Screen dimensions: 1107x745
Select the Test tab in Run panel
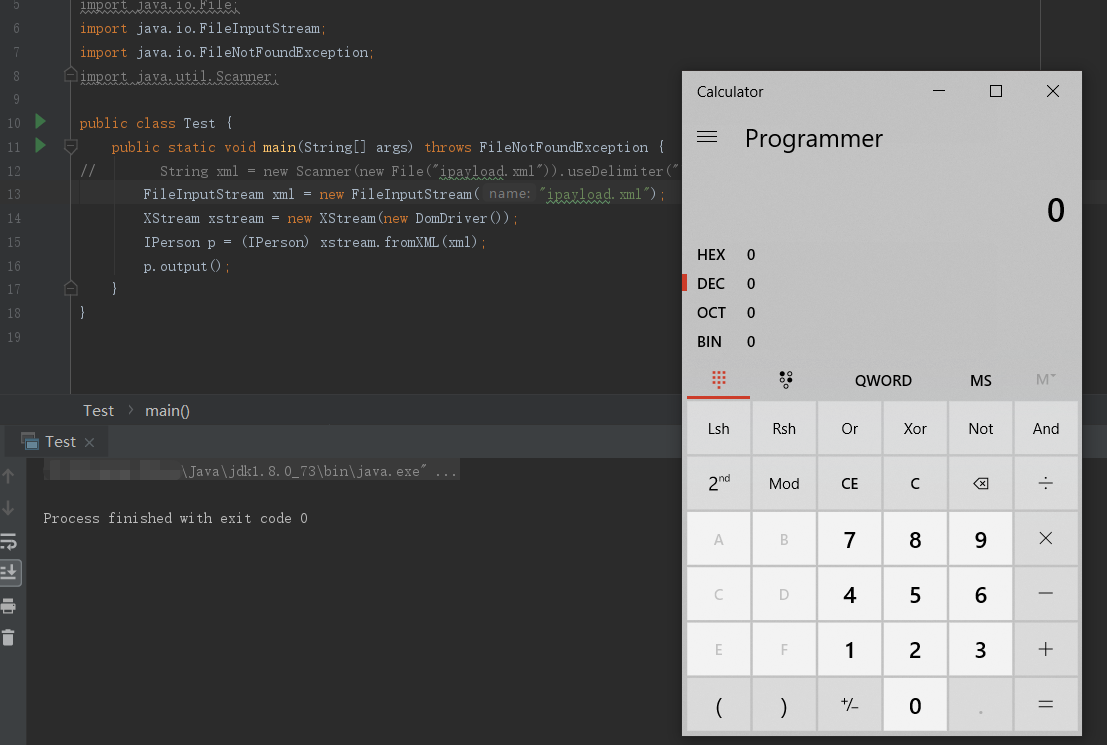60,442
